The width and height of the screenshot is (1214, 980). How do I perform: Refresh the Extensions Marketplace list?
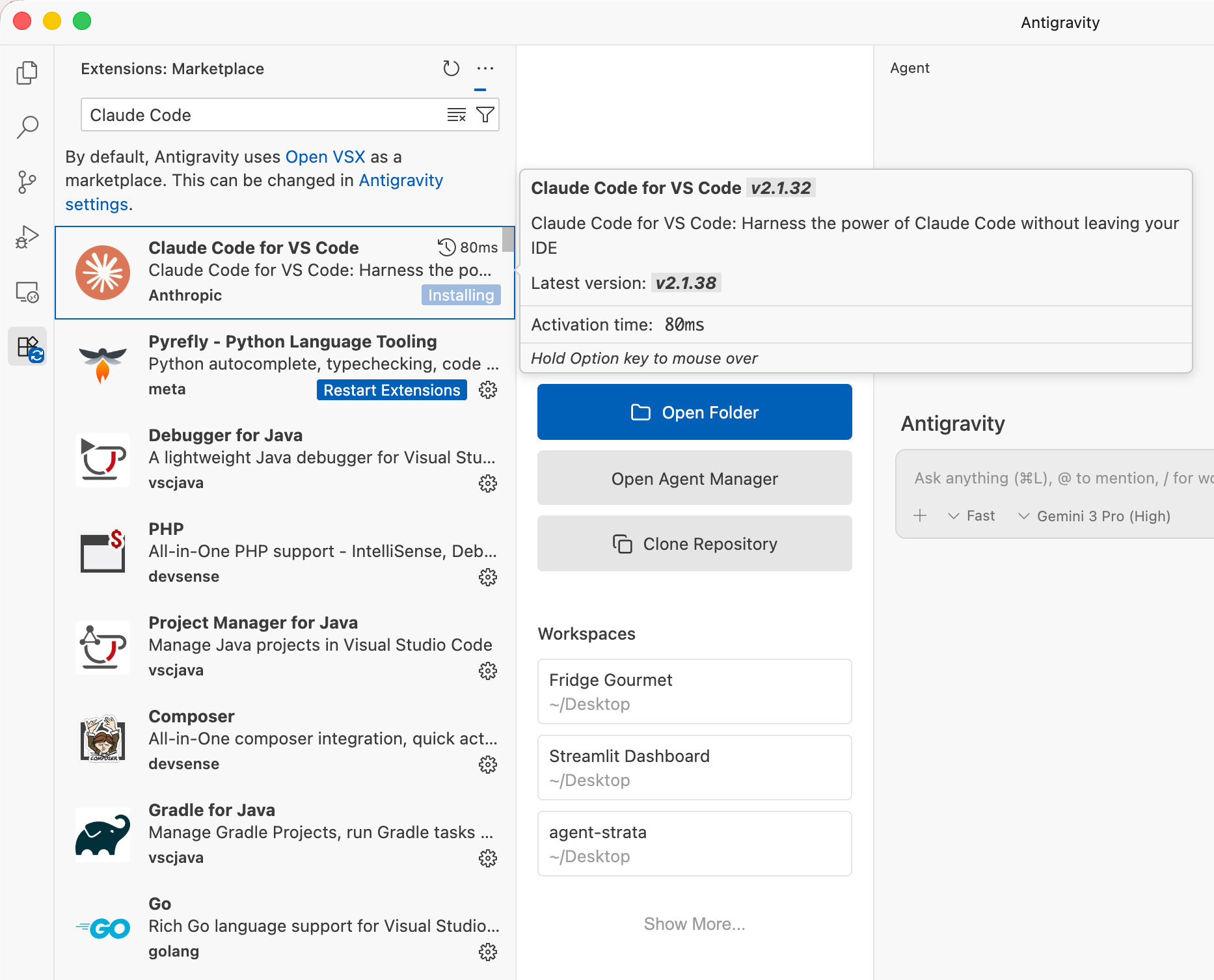(451, 68)
